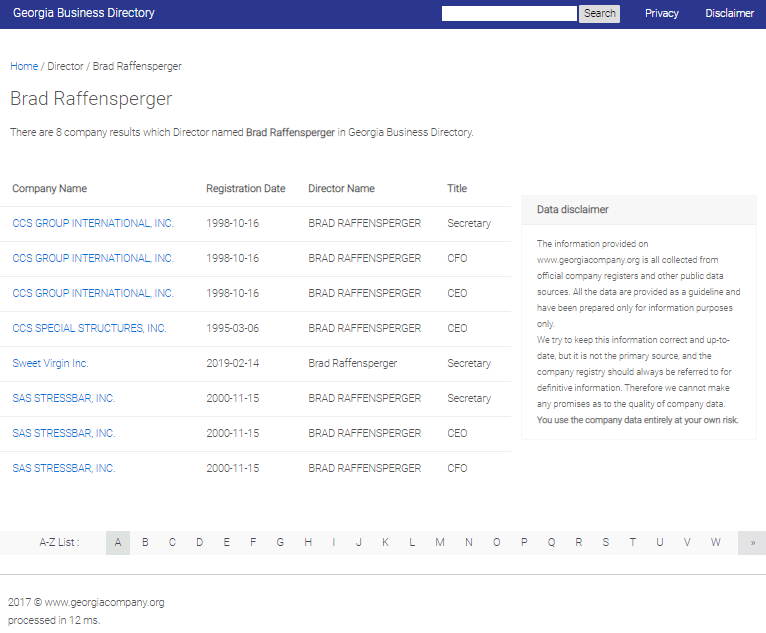This screenshot has width=766, height=633.
Task: Click Director text in breadcrumb
Action: coord(65,66)
